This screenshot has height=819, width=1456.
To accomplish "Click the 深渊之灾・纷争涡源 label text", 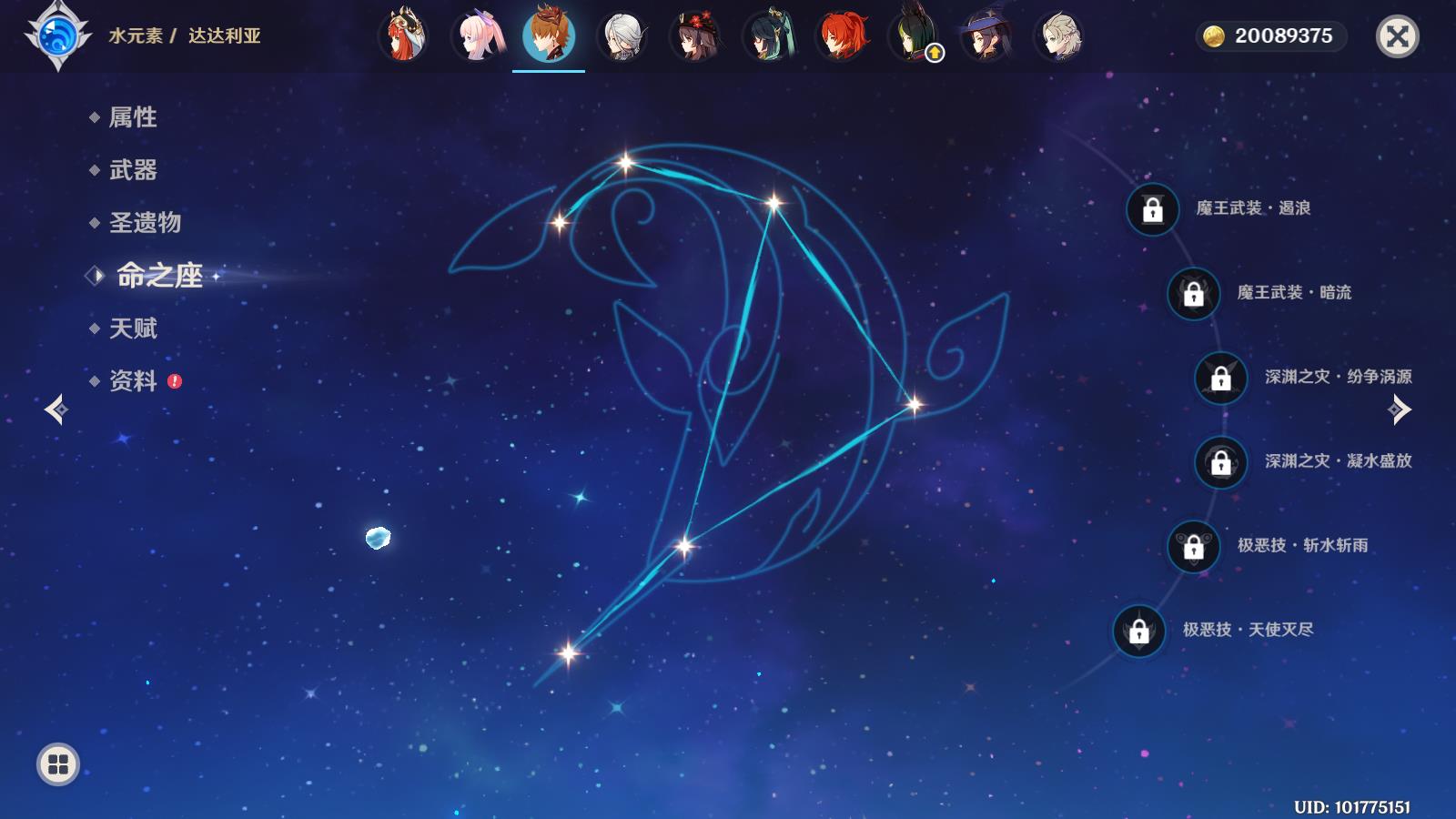I will 1339,377.
